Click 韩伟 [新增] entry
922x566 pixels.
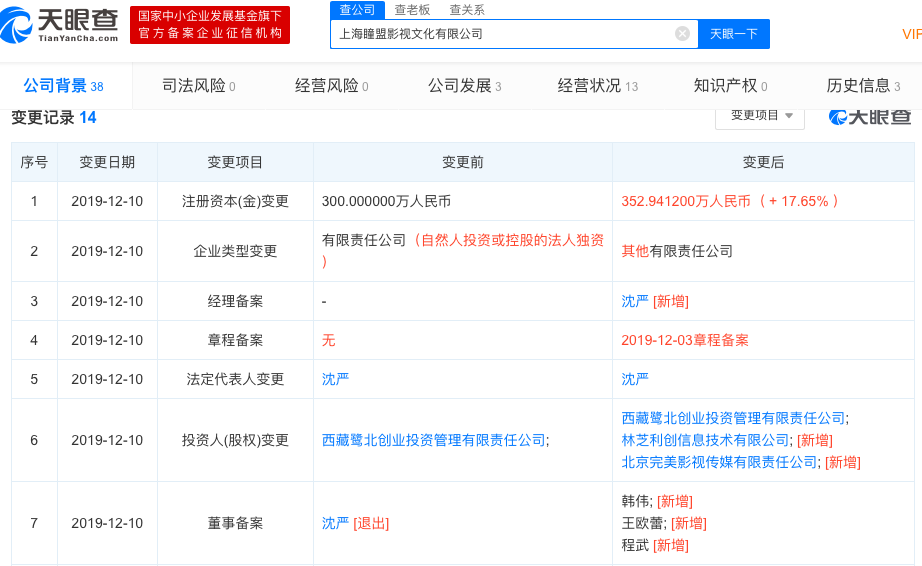coord(657,501)
